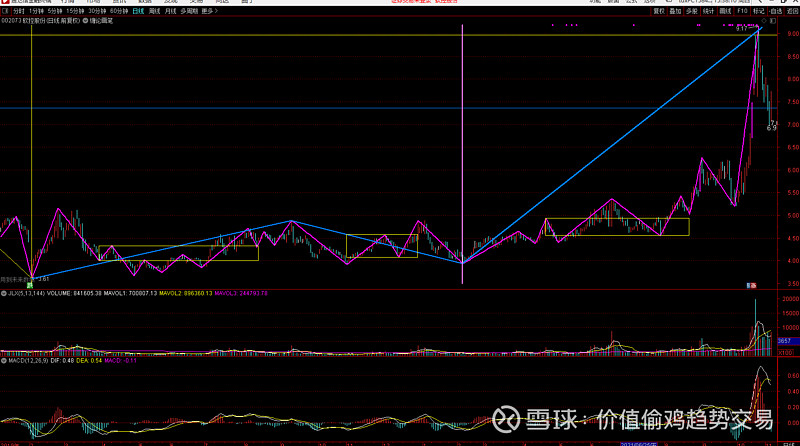
Task: Add stock to 自选 watchlist
Action: pyautogui.click(x=776, y=11)
